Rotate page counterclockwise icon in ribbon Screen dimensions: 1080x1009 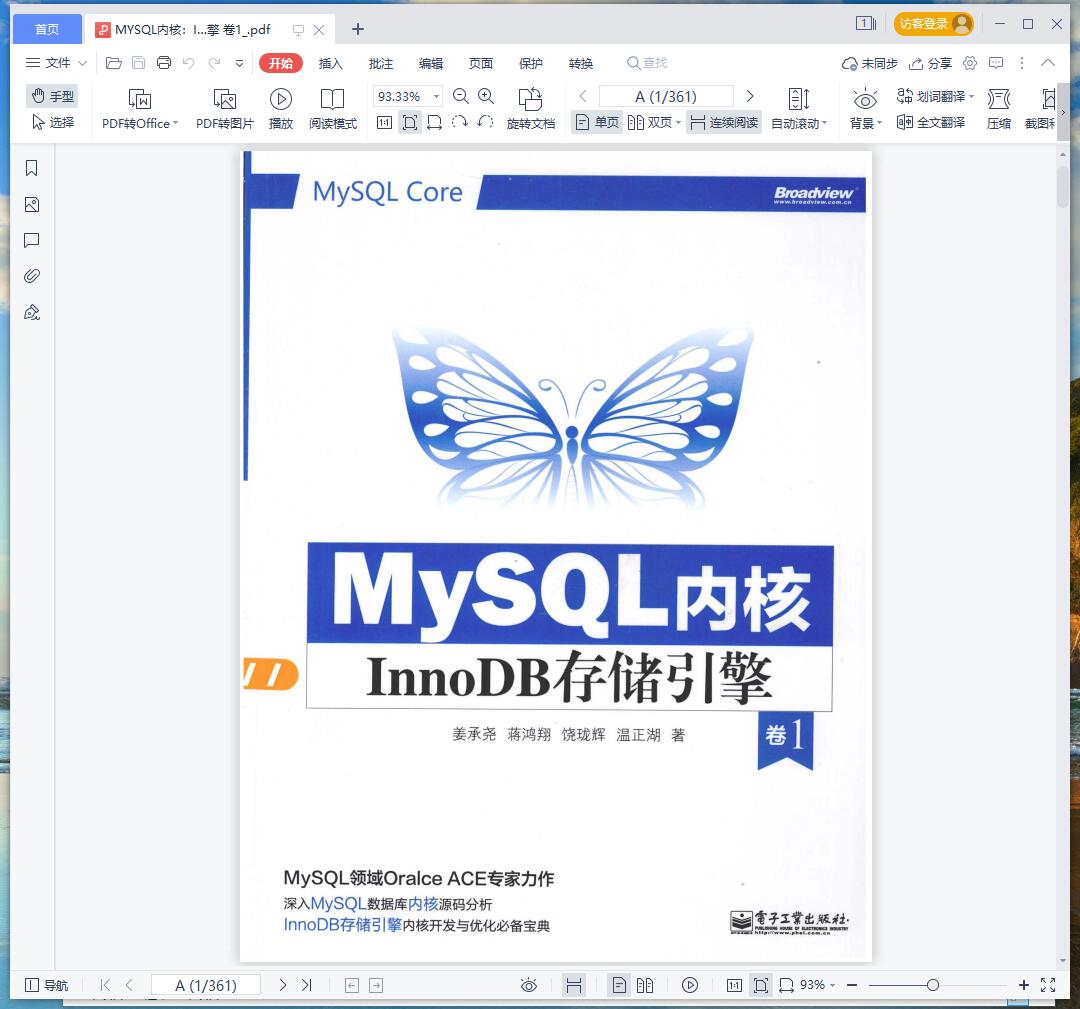click(x=485, y=123)
